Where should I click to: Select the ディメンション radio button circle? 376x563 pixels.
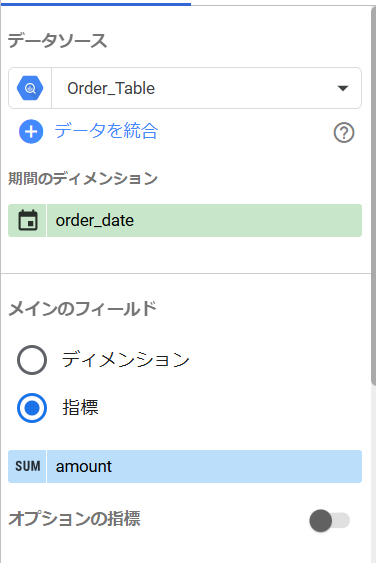pyautogui.click(x=32, y=360)
